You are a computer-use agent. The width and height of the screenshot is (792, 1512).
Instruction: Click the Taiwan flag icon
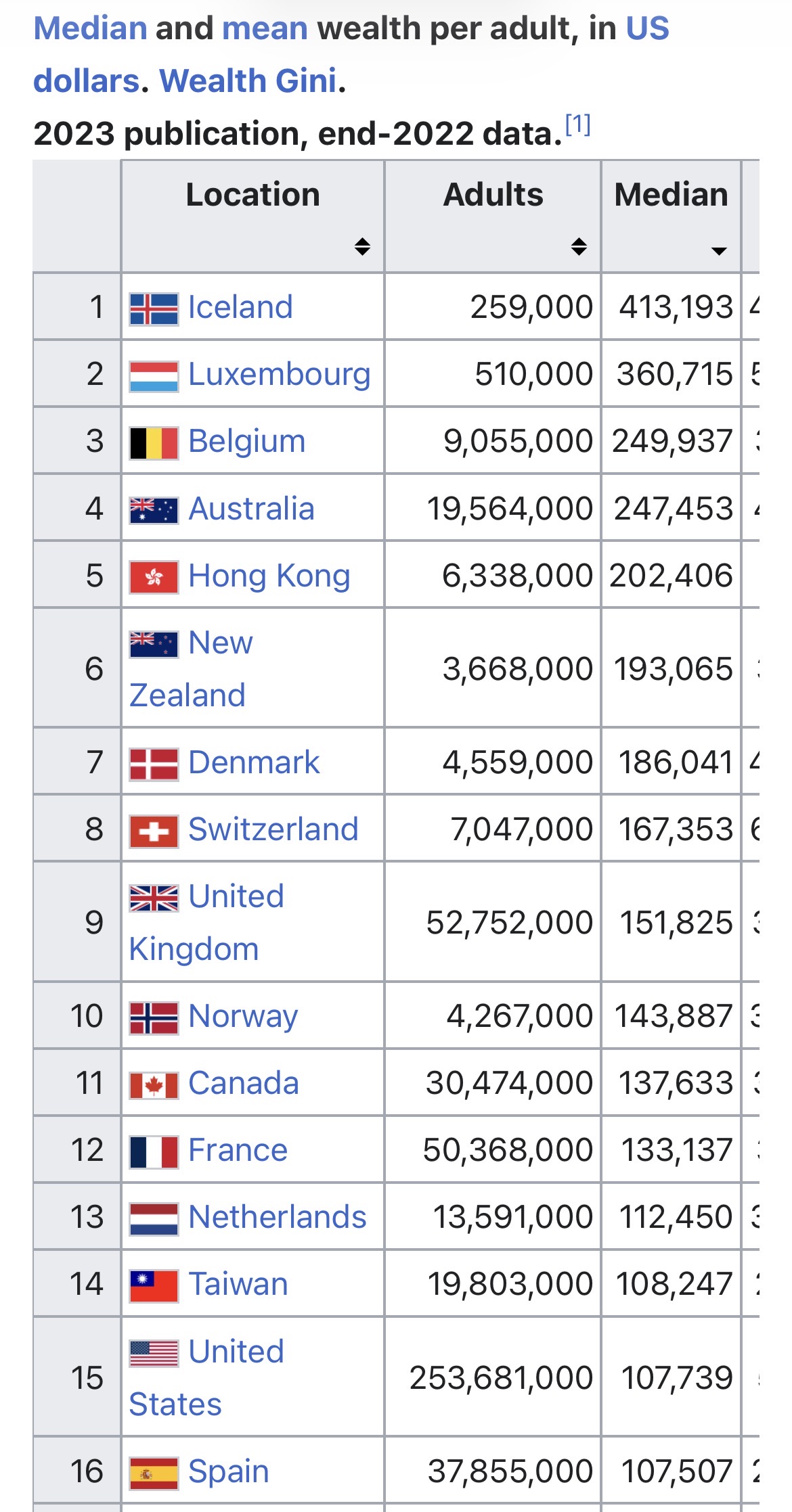pyautogui.click(x=154, y=1286)
